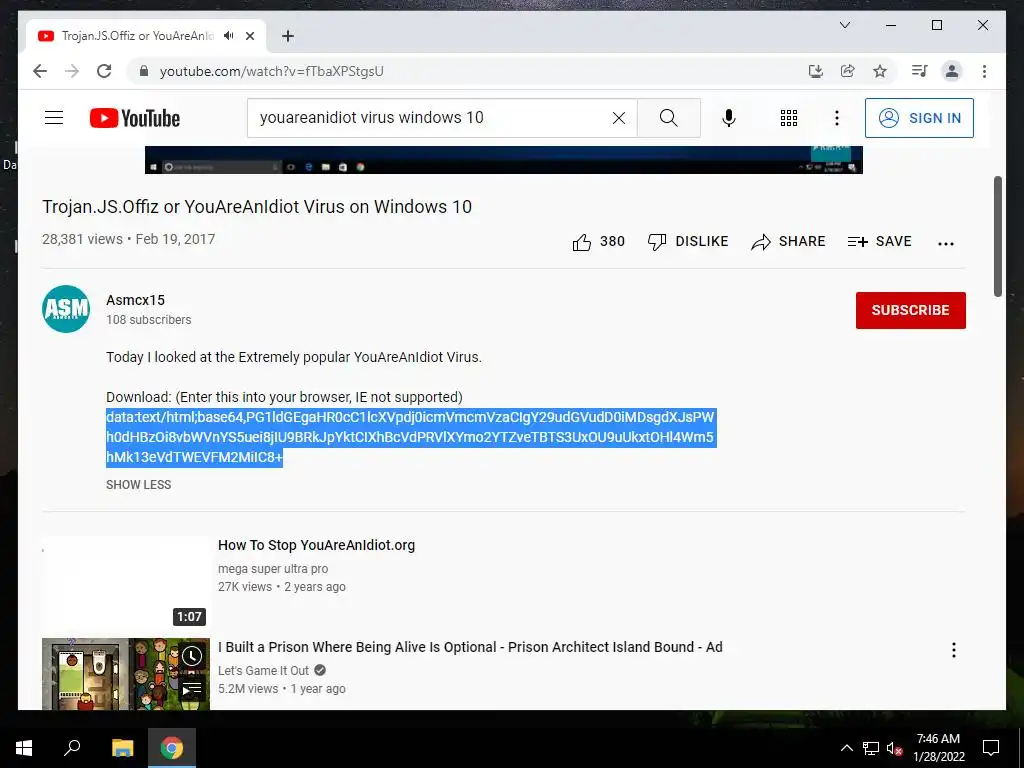Click the highlighted data:text/html download text
The image size is (1024, 768).
(x=411, y=437)
